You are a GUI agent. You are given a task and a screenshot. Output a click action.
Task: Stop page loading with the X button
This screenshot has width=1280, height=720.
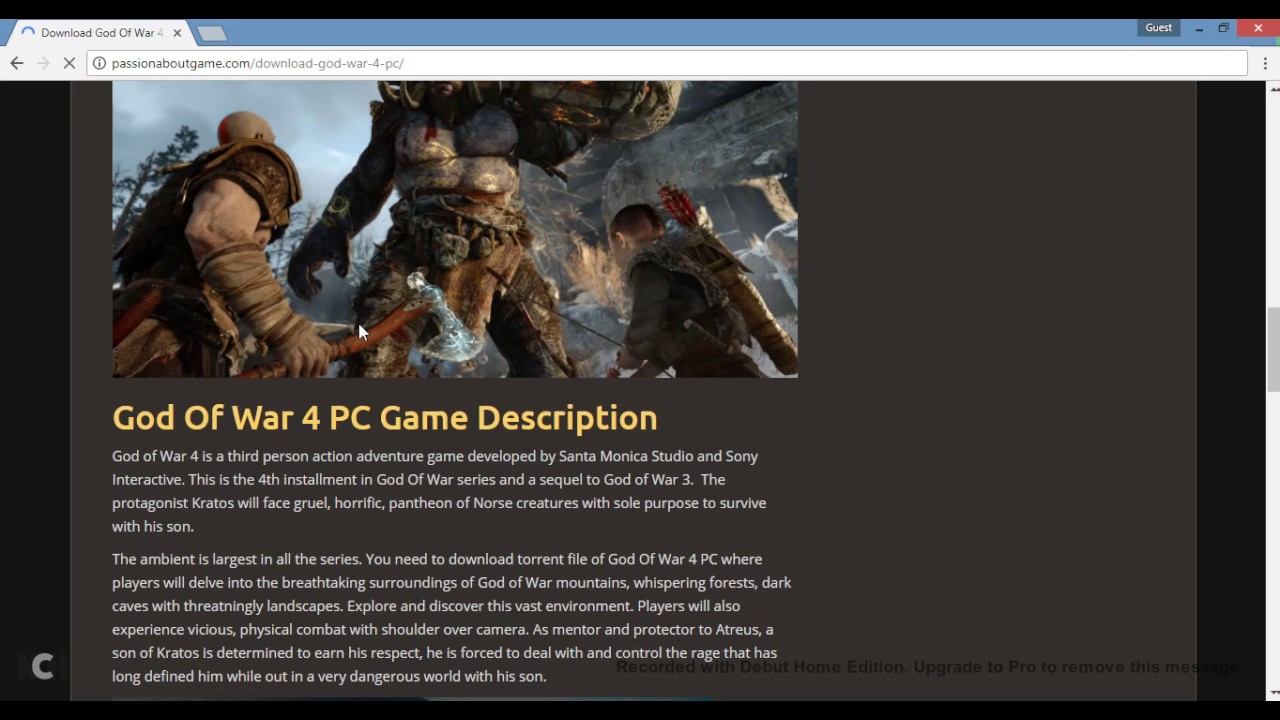[x=69, y=63]
